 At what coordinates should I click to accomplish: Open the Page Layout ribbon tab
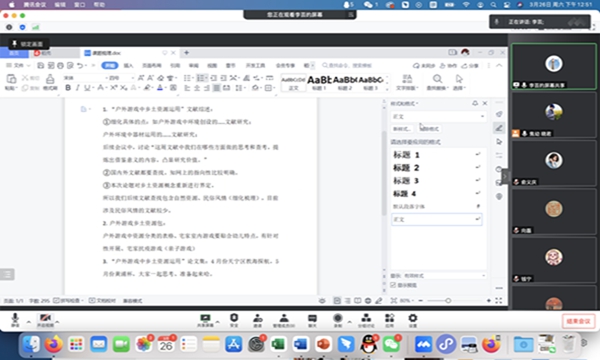tap(152, 65)
